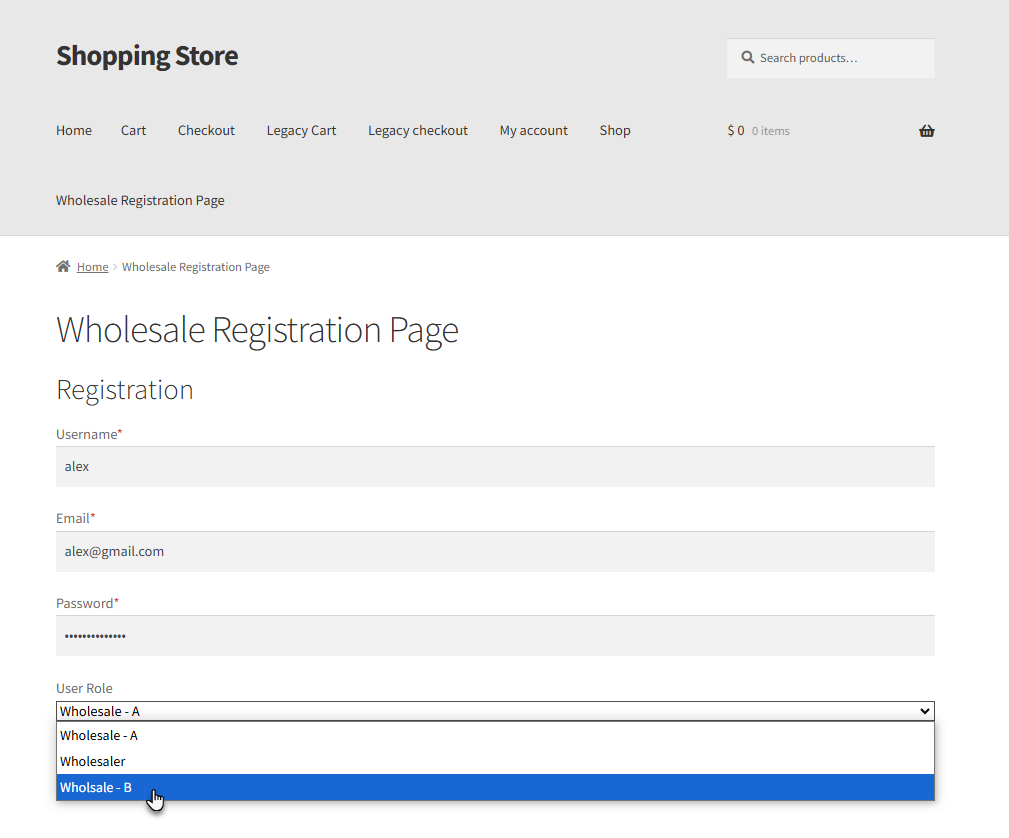Open Legacy checkout menu item
The width and height of the screenshot is (1009, 838).
pyautogui.click(x=417, y=130)
